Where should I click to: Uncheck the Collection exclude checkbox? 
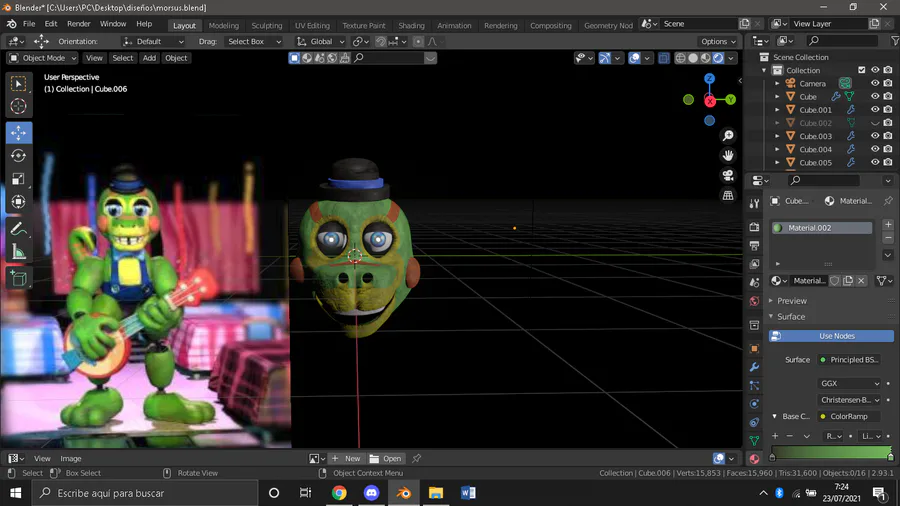pyautogui.click(x=862, y=70)
